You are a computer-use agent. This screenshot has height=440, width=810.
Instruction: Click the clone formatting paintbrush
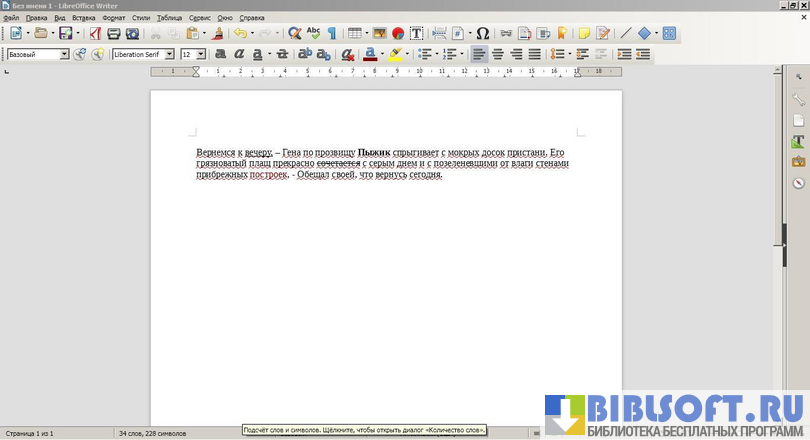(x=217, y=34)
